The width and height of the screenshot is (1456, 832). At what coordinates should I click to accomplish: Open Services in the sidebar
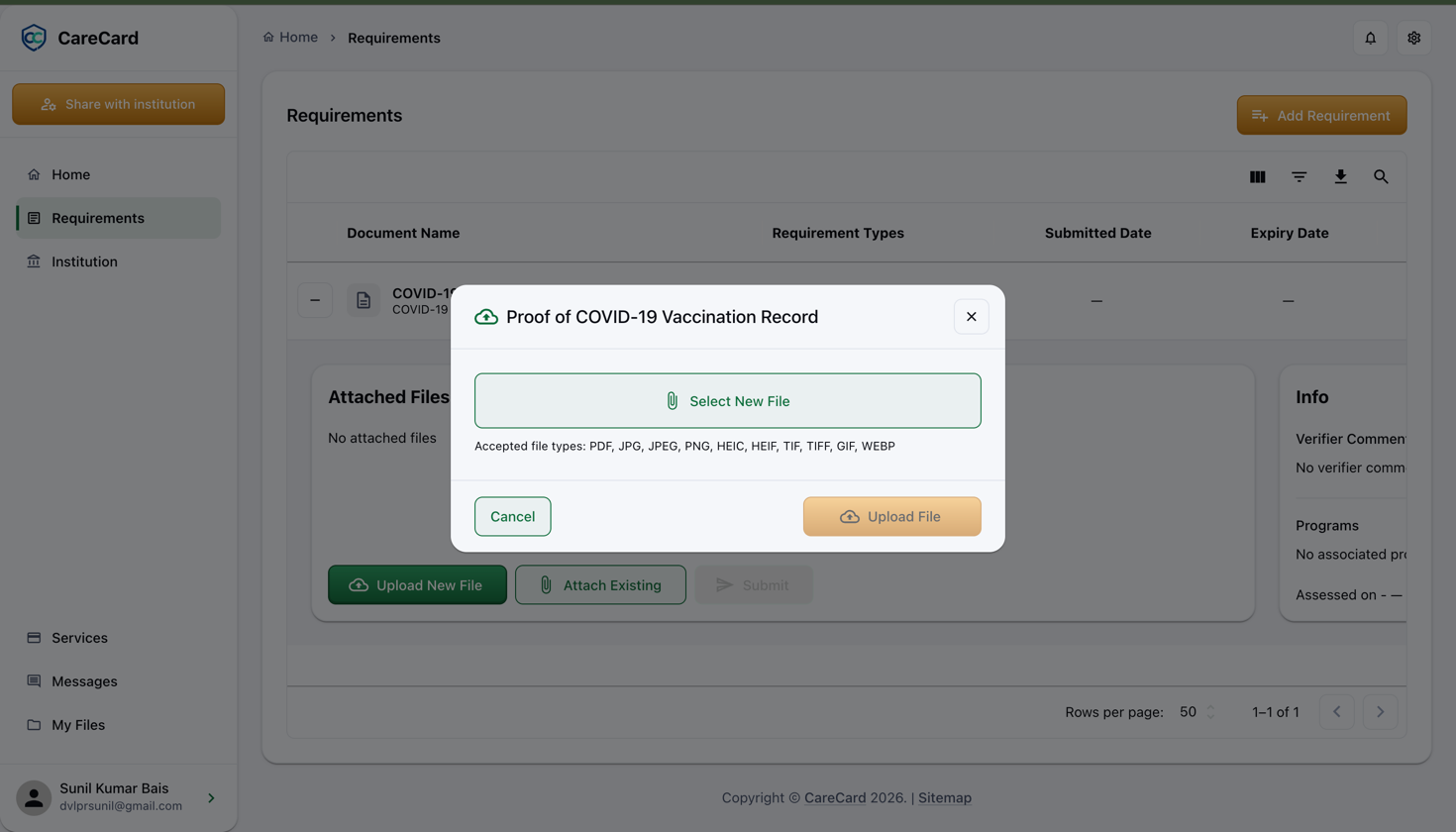pyautogui.click(x=118, y=638)
